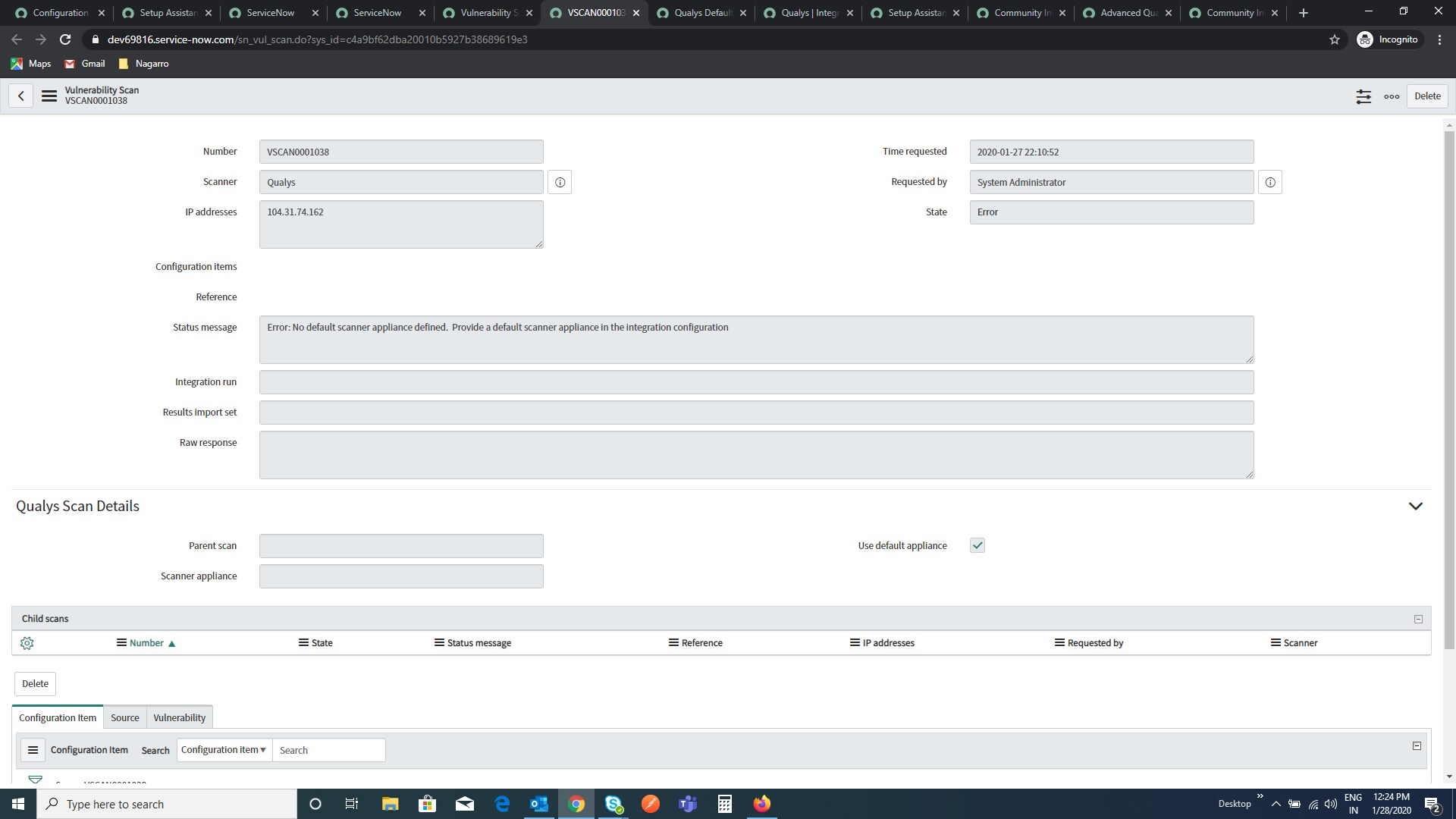Click the Status message text area

[x=756, y=339]
